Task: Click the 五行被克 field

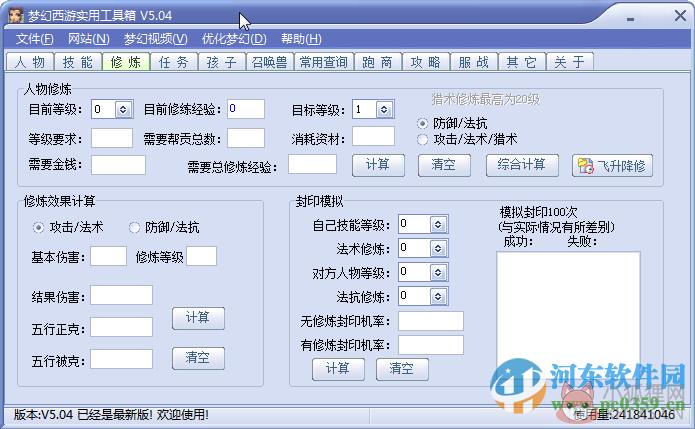Action: pos(121,359)
